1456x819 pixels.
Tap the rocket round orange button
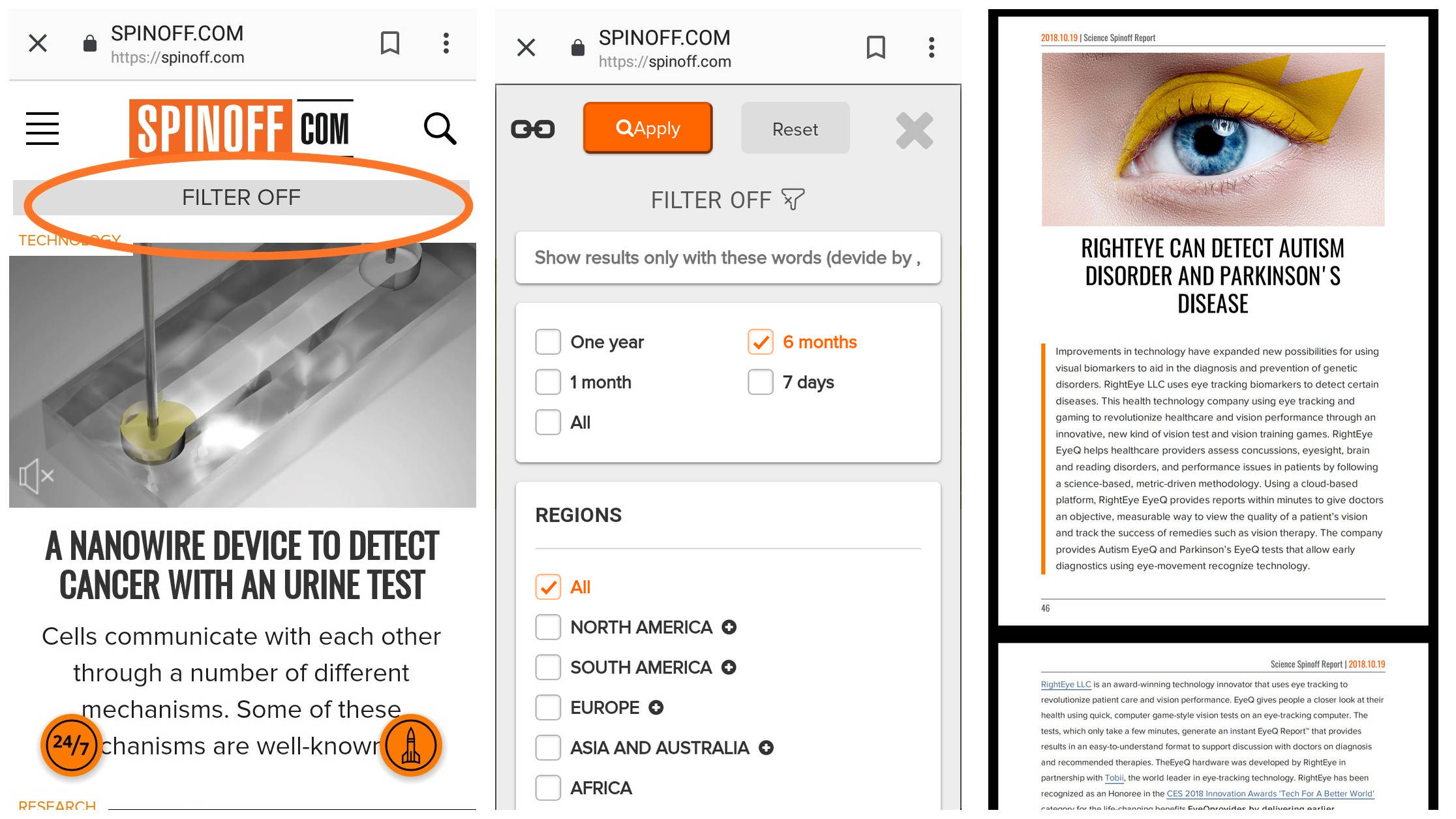(411, 745)
